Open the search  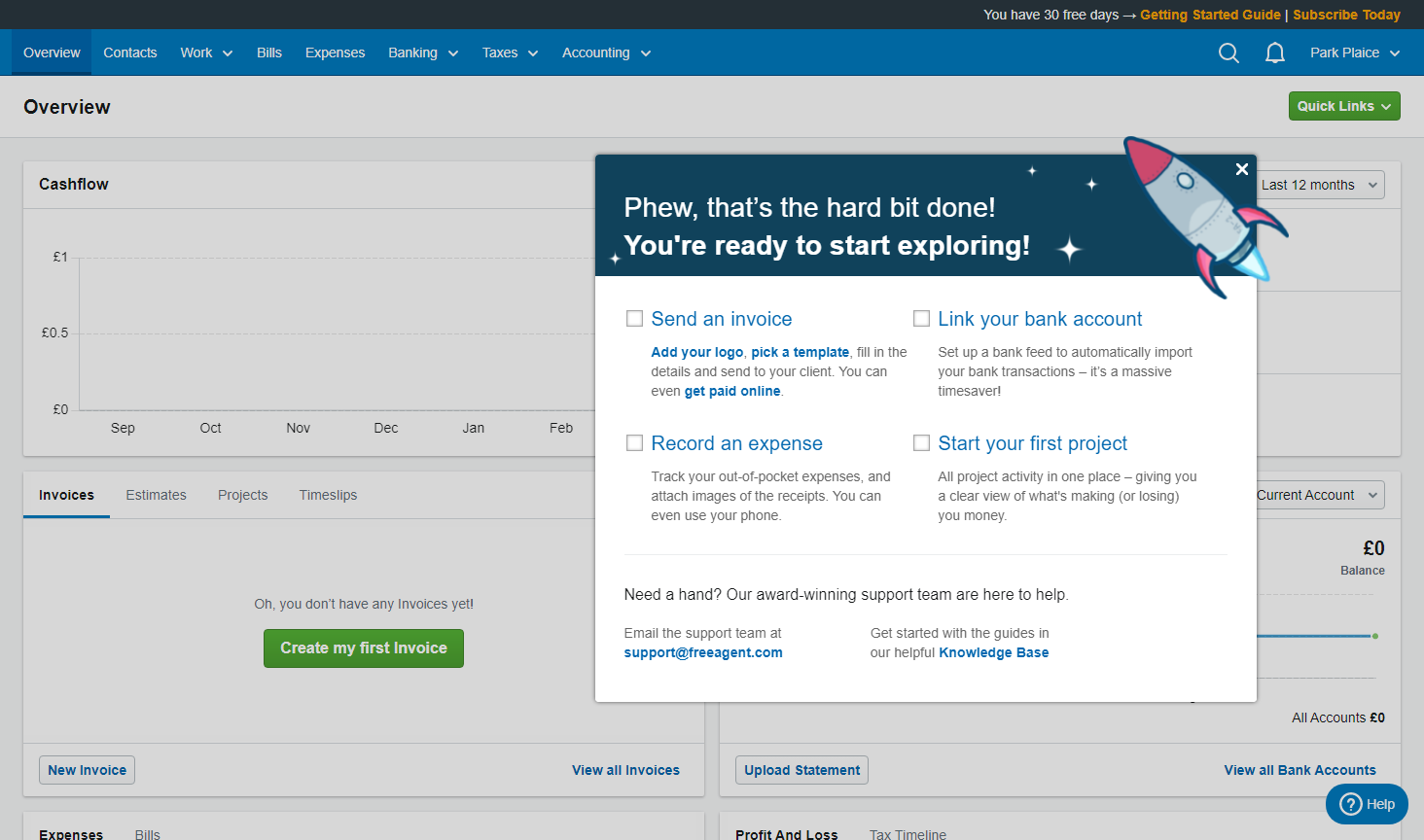pyautogui.click(x=1228, y=53)
